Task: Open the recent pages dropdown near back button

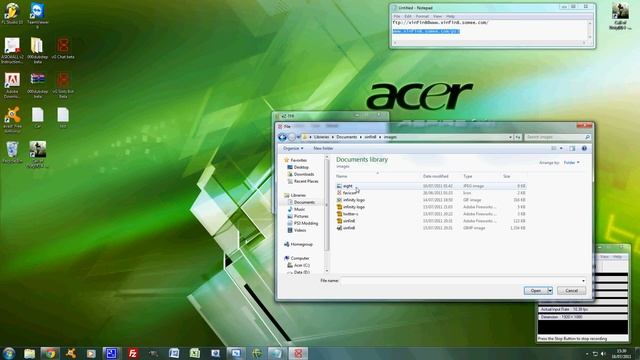Action: [298, 137]
